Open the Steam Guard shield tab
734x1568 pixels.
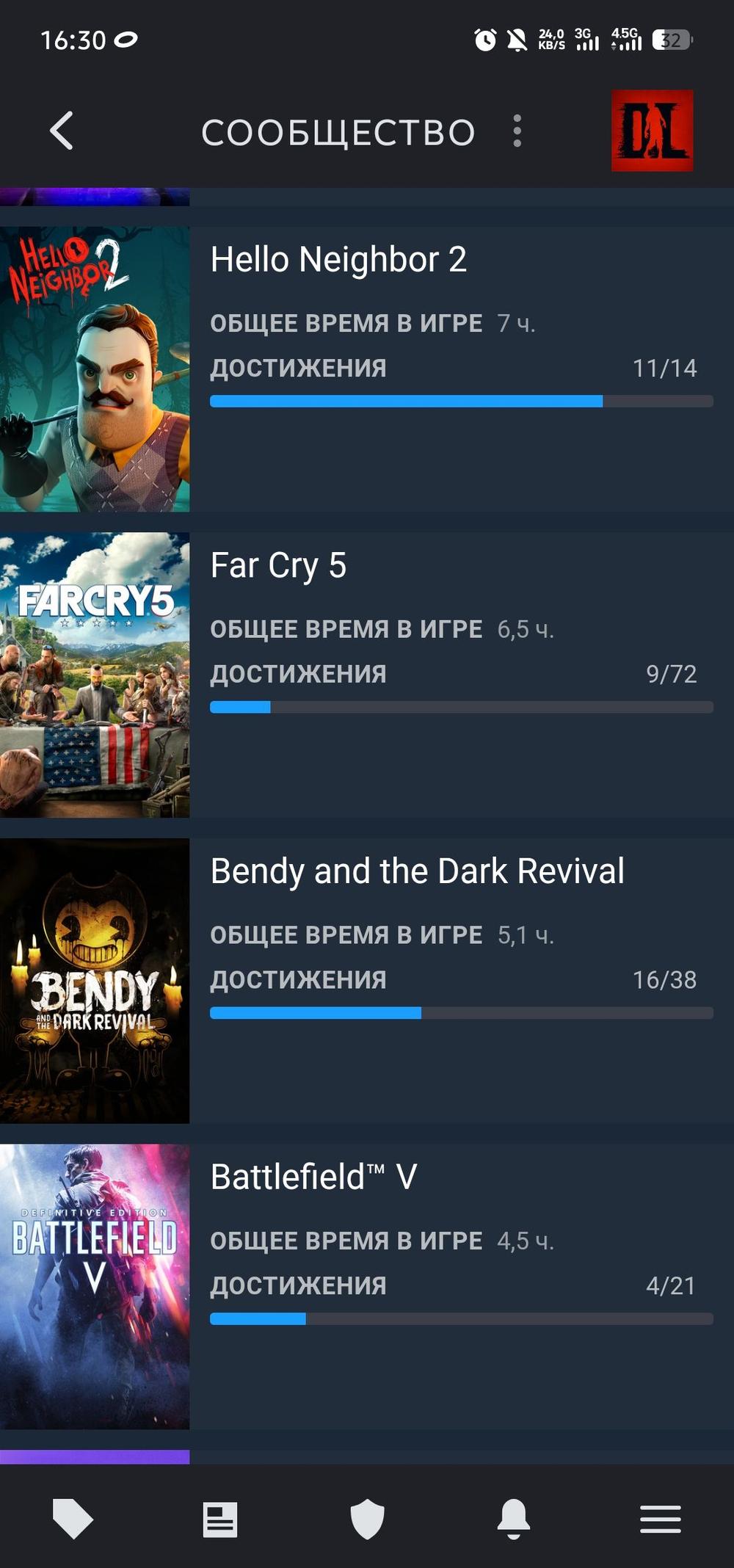pyautogui.click(x=367, y=1519)
